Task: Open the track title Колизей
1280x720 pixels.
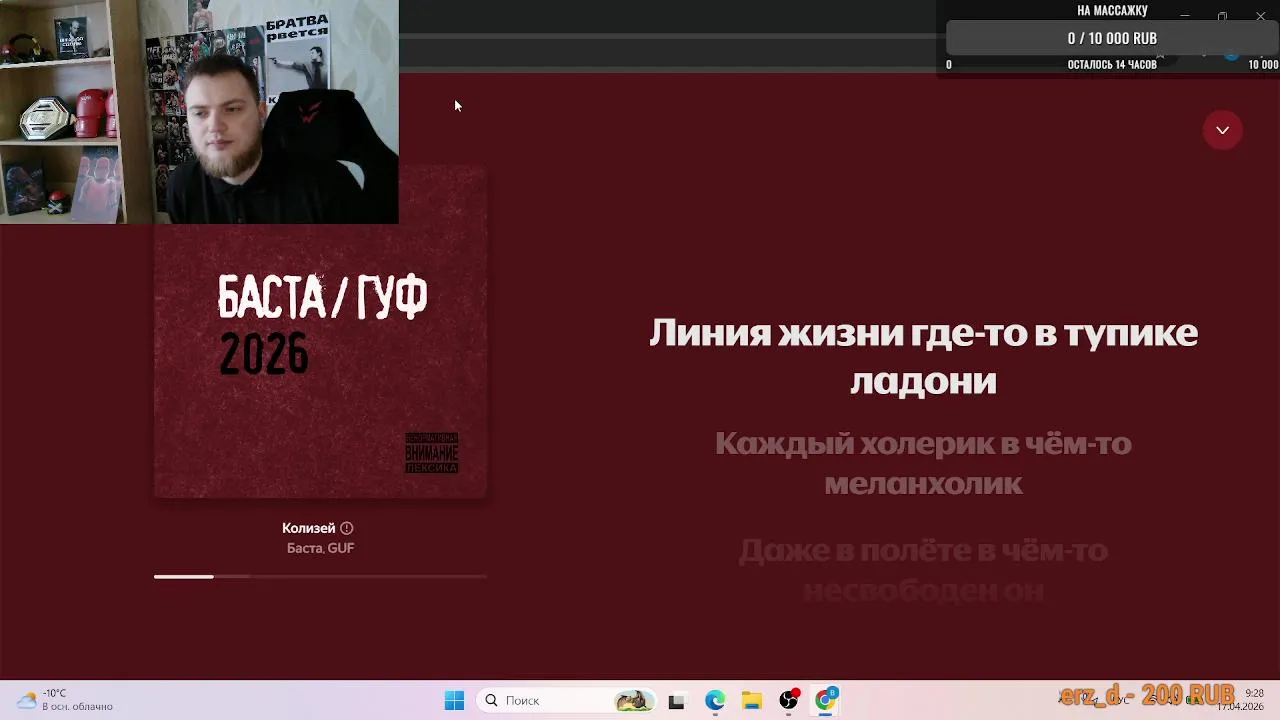Action: (x=308, y=528)
